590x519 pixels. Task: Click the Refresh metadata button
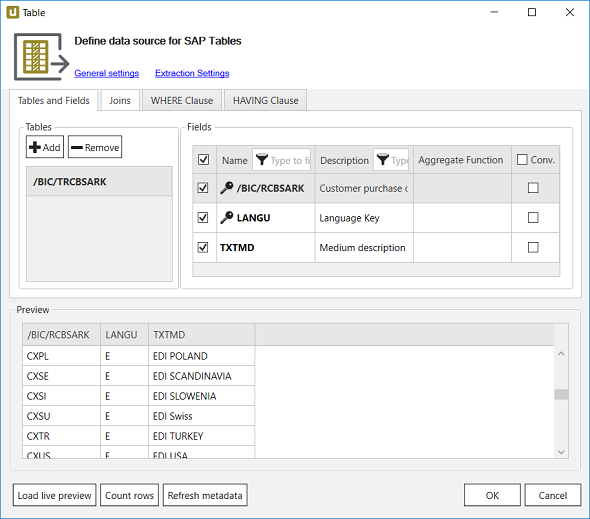(x=205, y=495)
